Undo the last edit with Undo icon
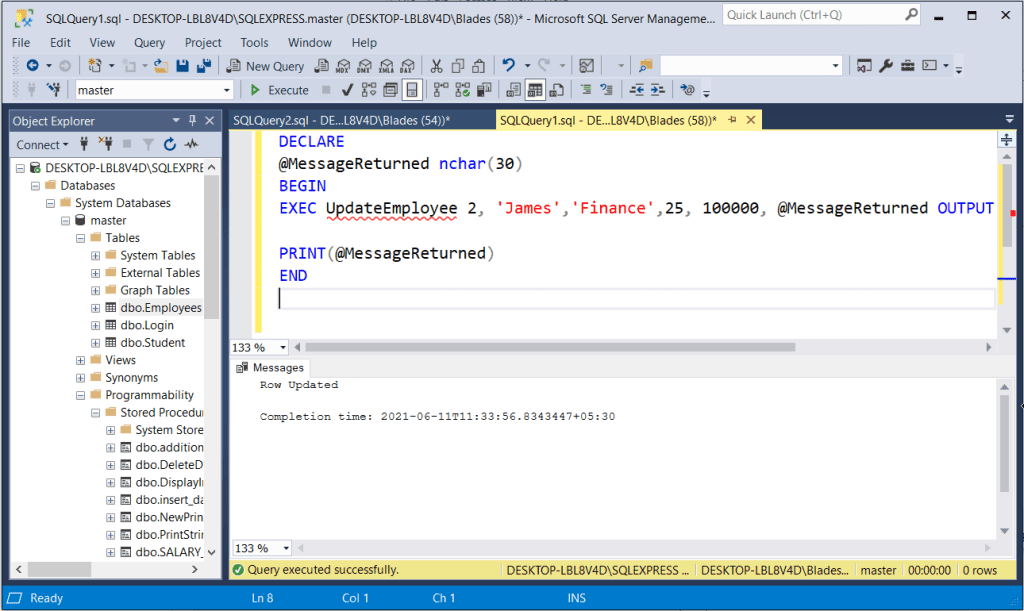The width and height of the screenshot is (1024, 611). pos(507,66)
